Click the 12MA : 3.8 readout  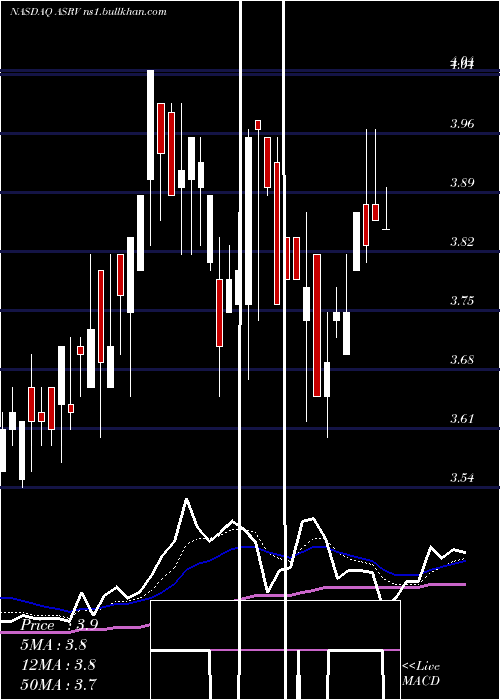click(58, 664)
